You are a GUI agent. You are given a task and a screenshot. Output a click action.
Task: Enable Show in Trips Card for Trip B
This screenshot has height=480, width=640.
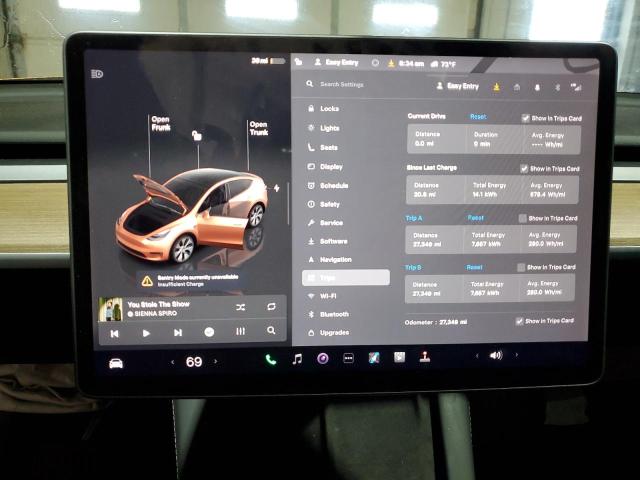point(521,268)
